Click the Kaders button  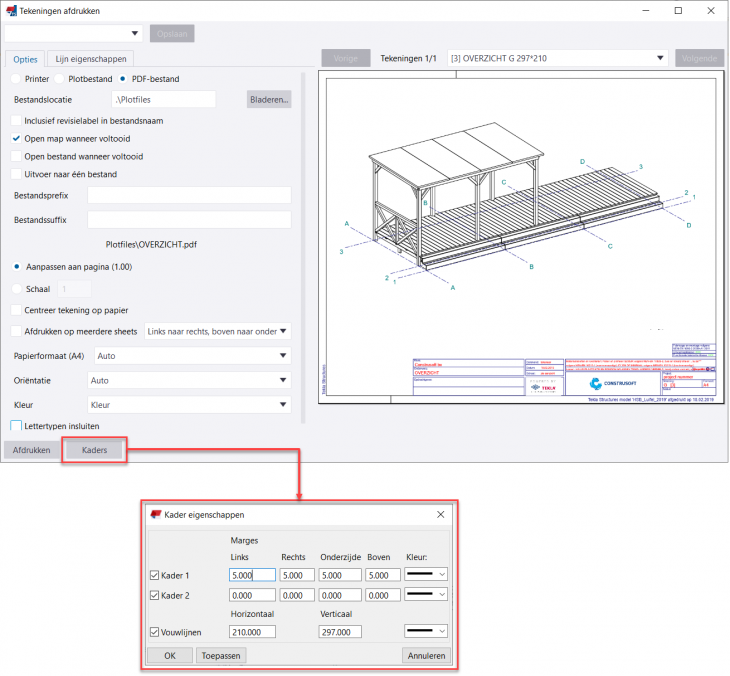pos(94,450)
